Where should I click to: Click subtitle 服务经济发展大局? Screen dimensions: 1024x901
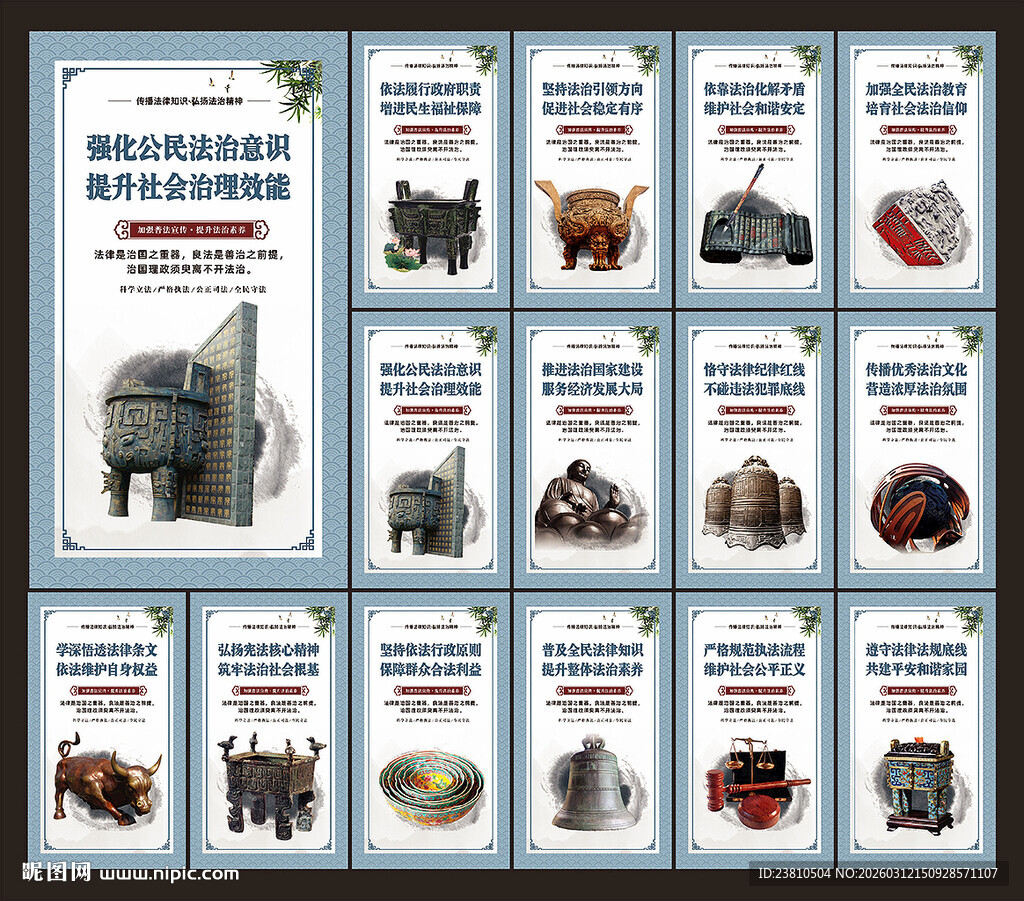(x=593, y=389)
